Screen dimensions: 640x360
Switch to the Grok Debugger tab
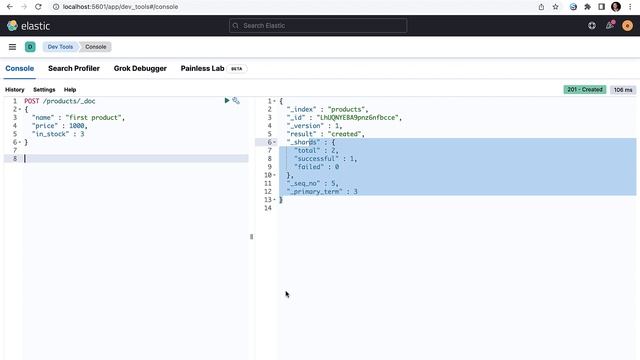140,69
